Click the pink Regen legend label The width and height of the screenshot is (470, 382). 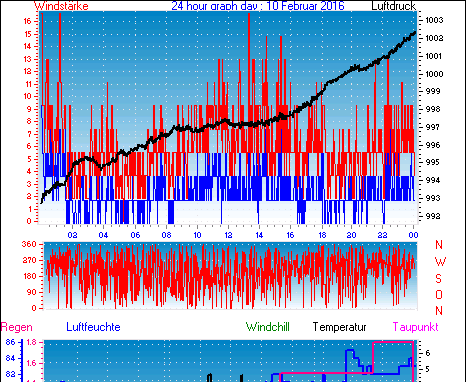tap(17, 327)
